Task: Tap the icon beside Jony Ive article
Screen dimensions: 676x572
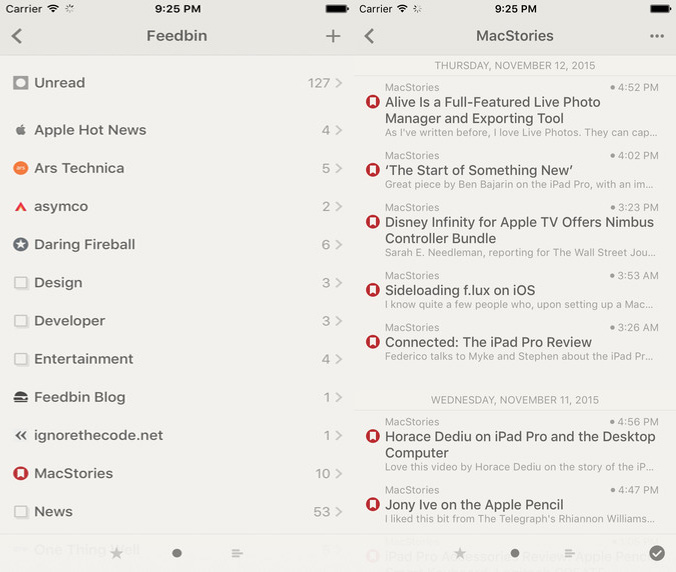Action: pos(372,504)
